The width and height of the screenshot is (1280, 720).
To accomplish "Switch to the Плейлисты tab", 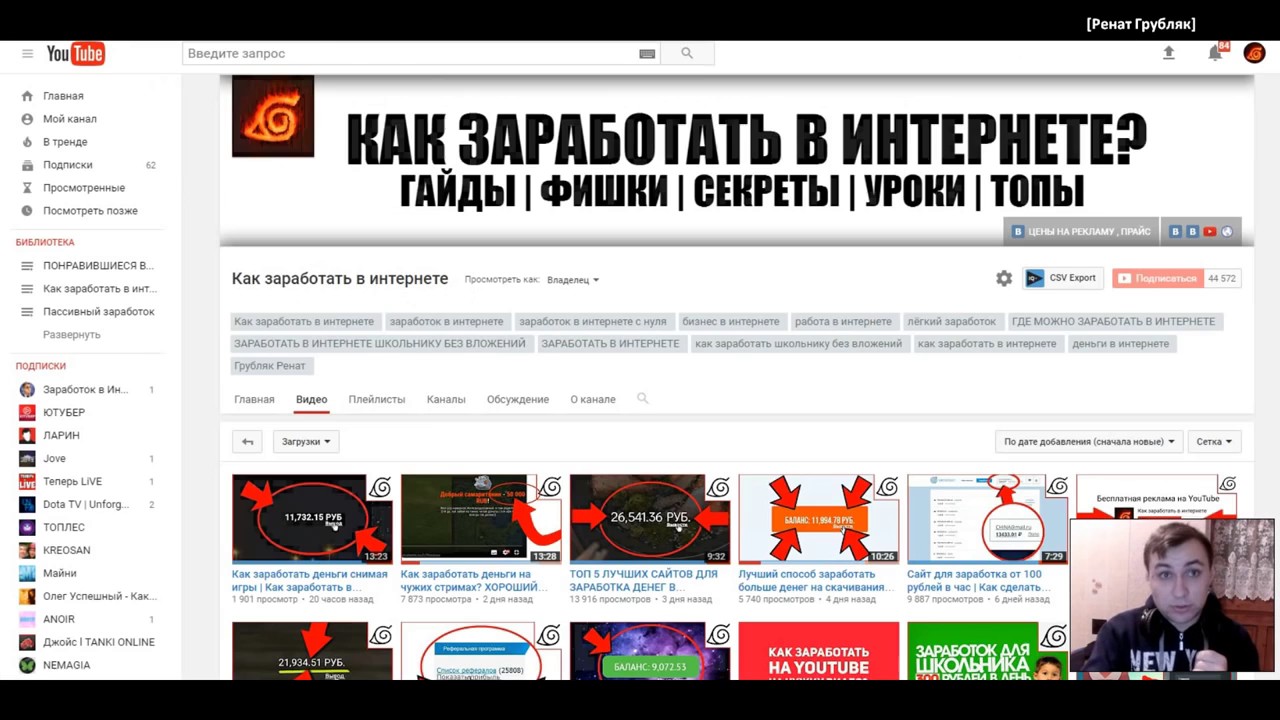I will coord(377,399).
